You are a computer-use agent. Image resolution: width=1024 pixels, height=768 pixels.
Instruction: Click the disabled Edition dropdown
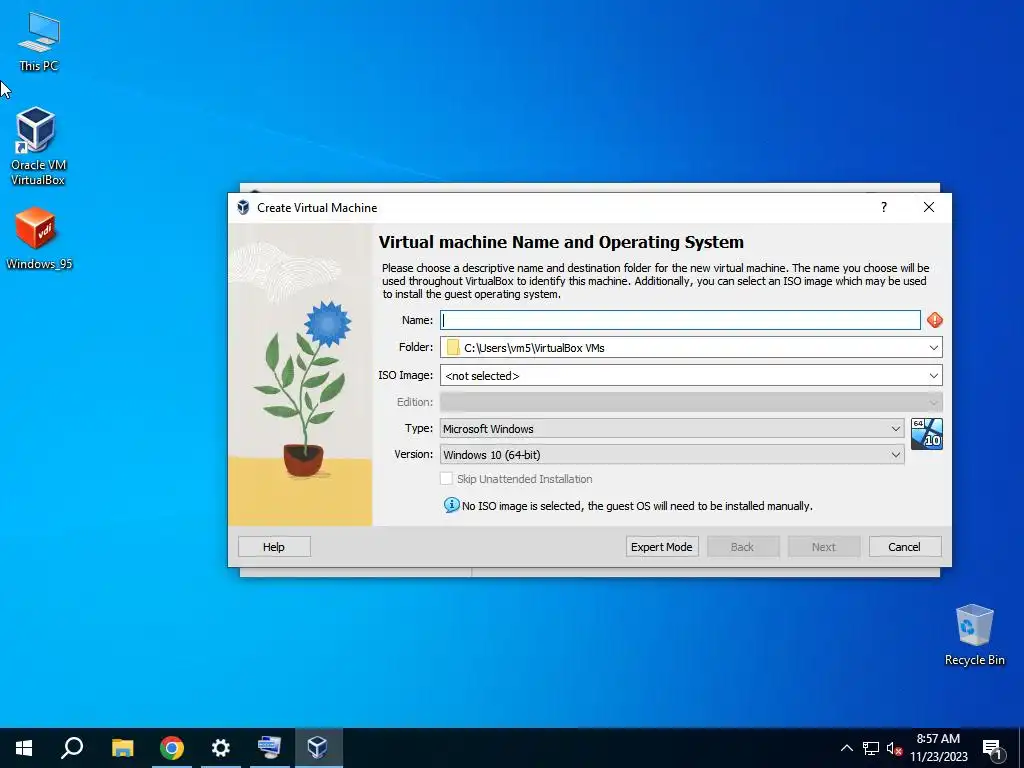pyautogui.click(x=691, y=402)
